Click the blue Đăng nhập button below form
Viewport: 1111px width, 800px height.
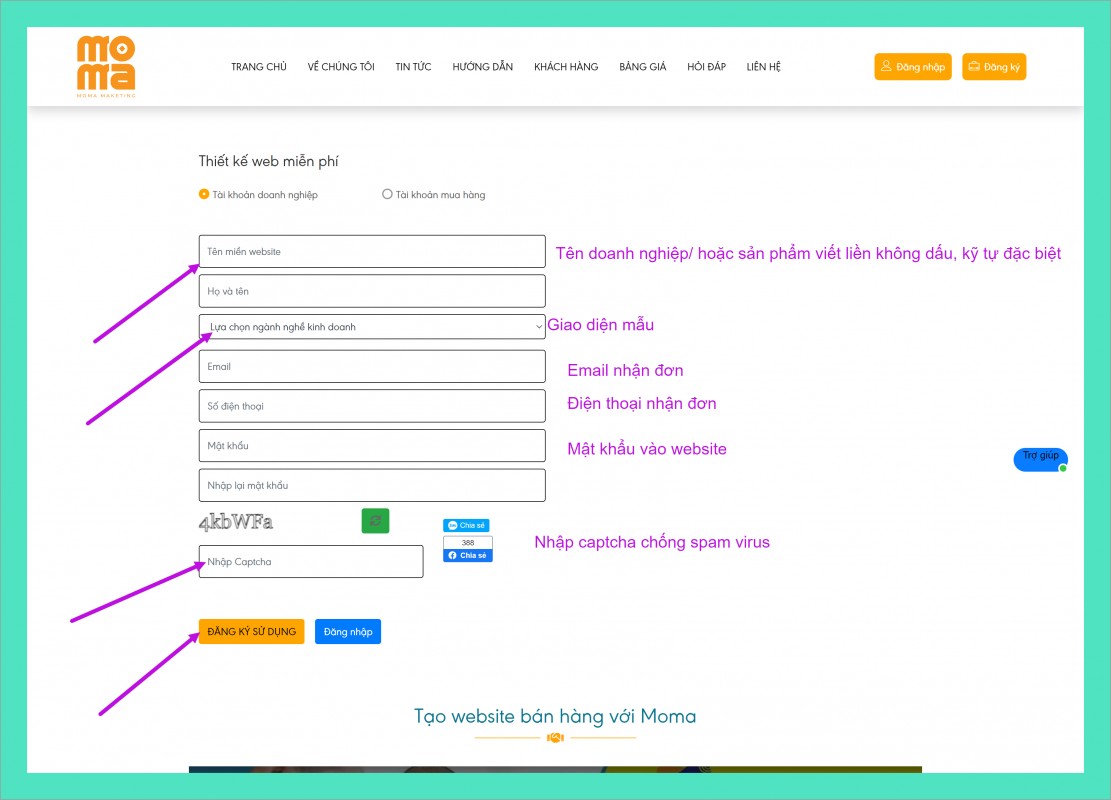[348, 632]
